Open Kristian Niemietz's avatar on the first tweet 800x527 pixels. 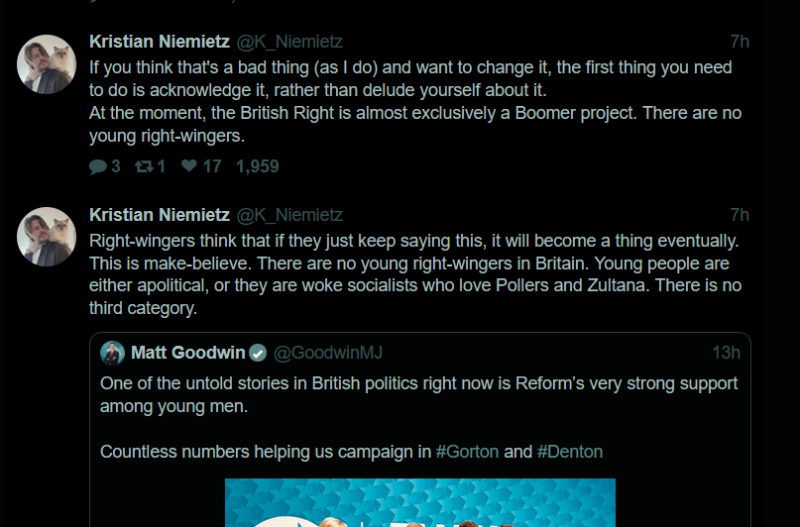(x=47, y=64)
